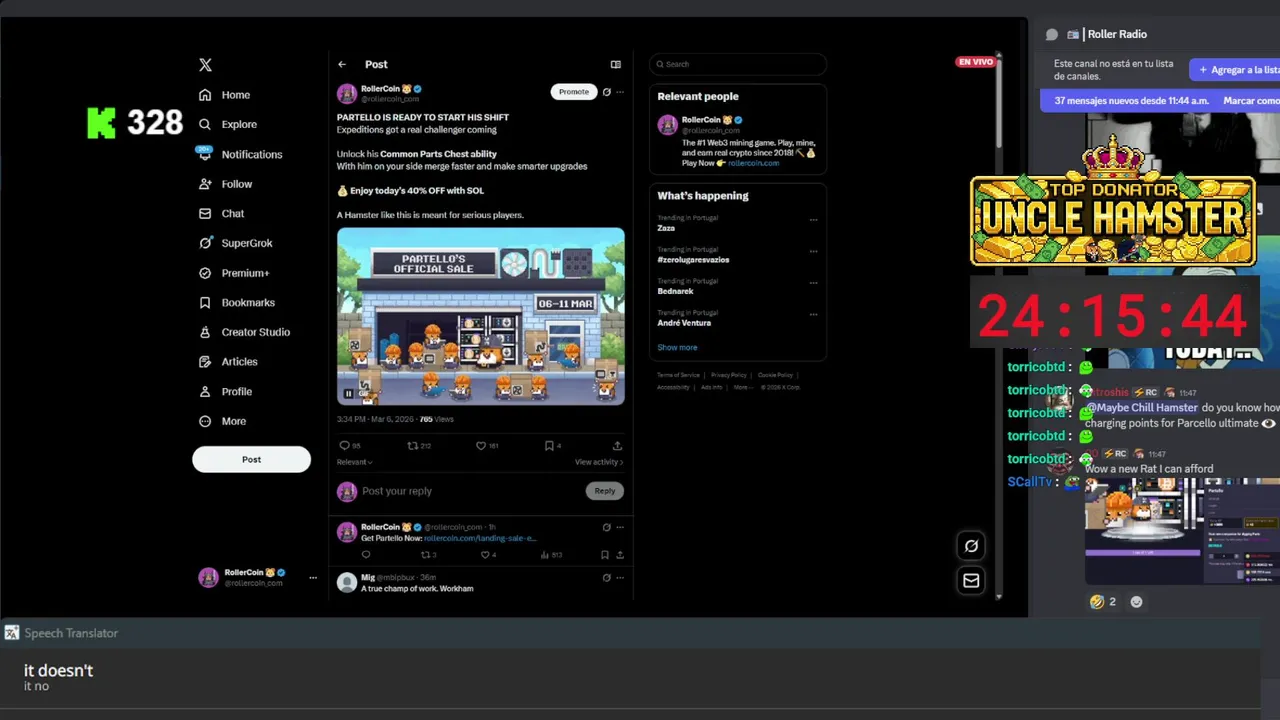Viewport: 1280px width, 720px height.
Task: Open options dots for Bednarek trend
Action: pyautogui.click(x=813, y=283)
